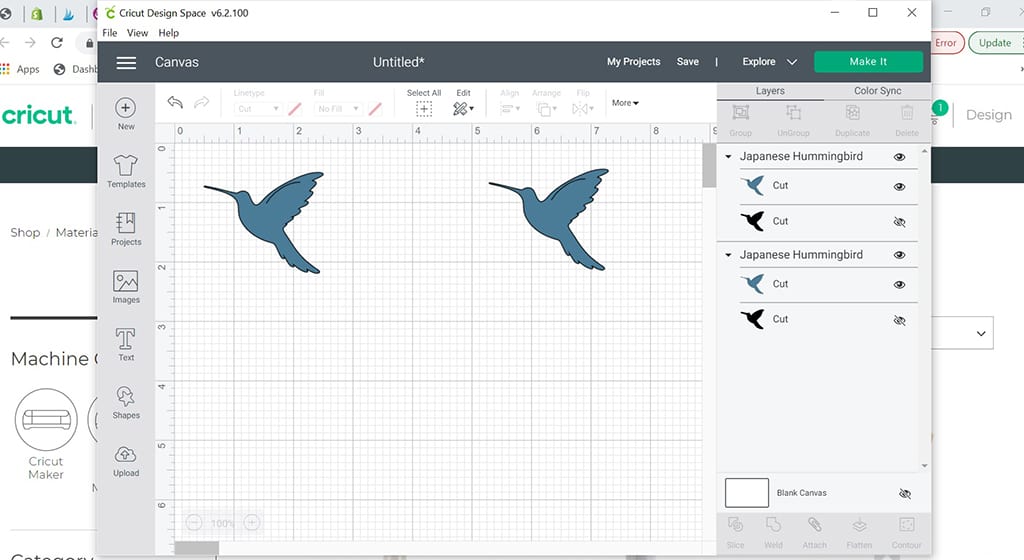Hide the second Japanese Hummingbird group
Image resolution: width=1024 pixels, height=560 pixels.
tap(899, 255)
